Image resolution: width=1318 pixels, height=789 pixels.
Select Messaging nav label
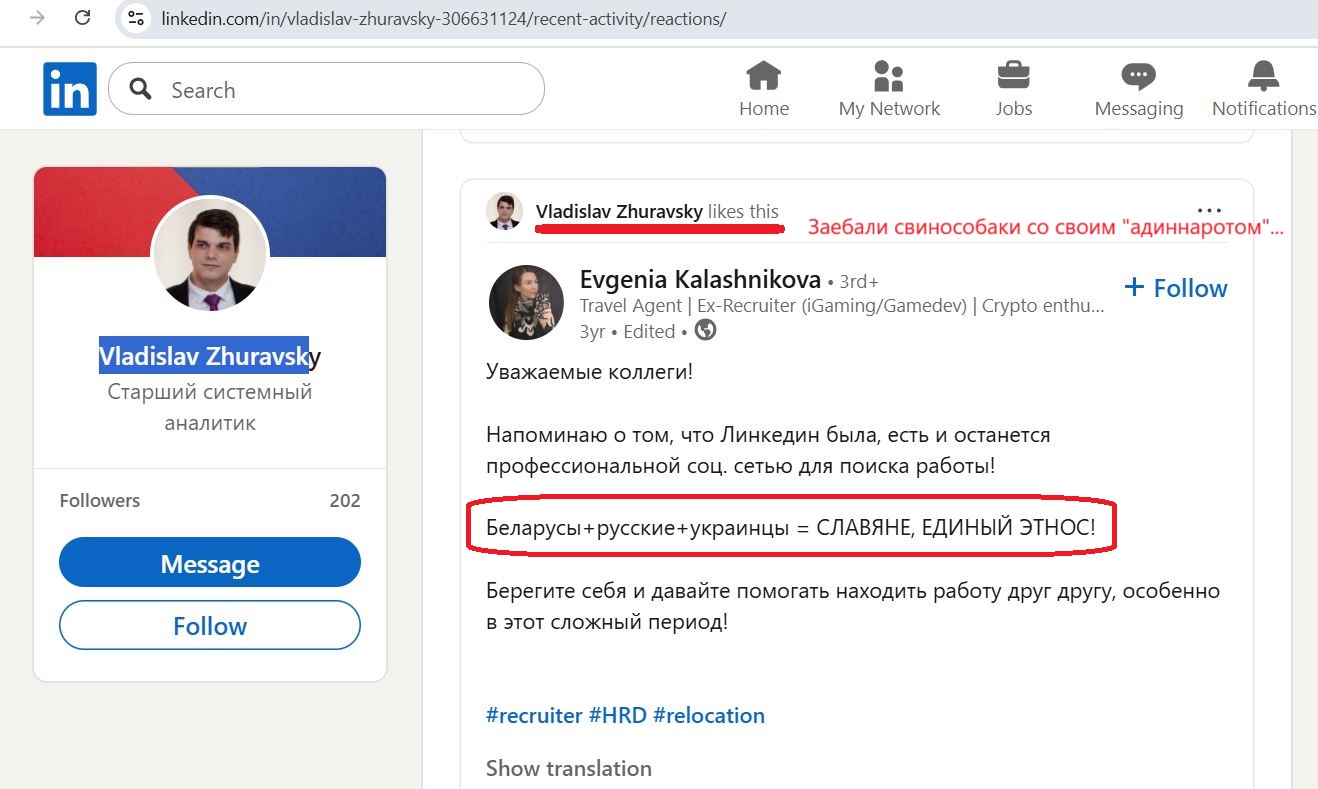pos(1138,108)
